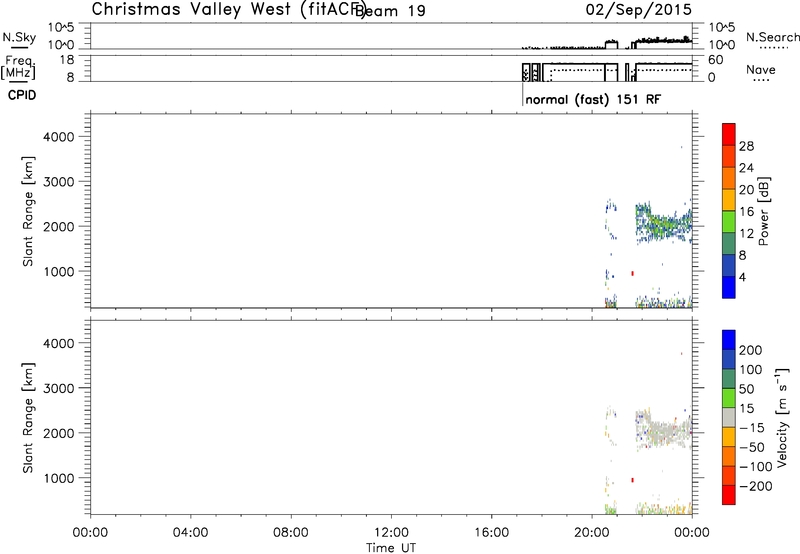This screenshot has width=800, height=554.
Task: Click the date '02/Sep/2015'
Action: [x=639, y=9]
